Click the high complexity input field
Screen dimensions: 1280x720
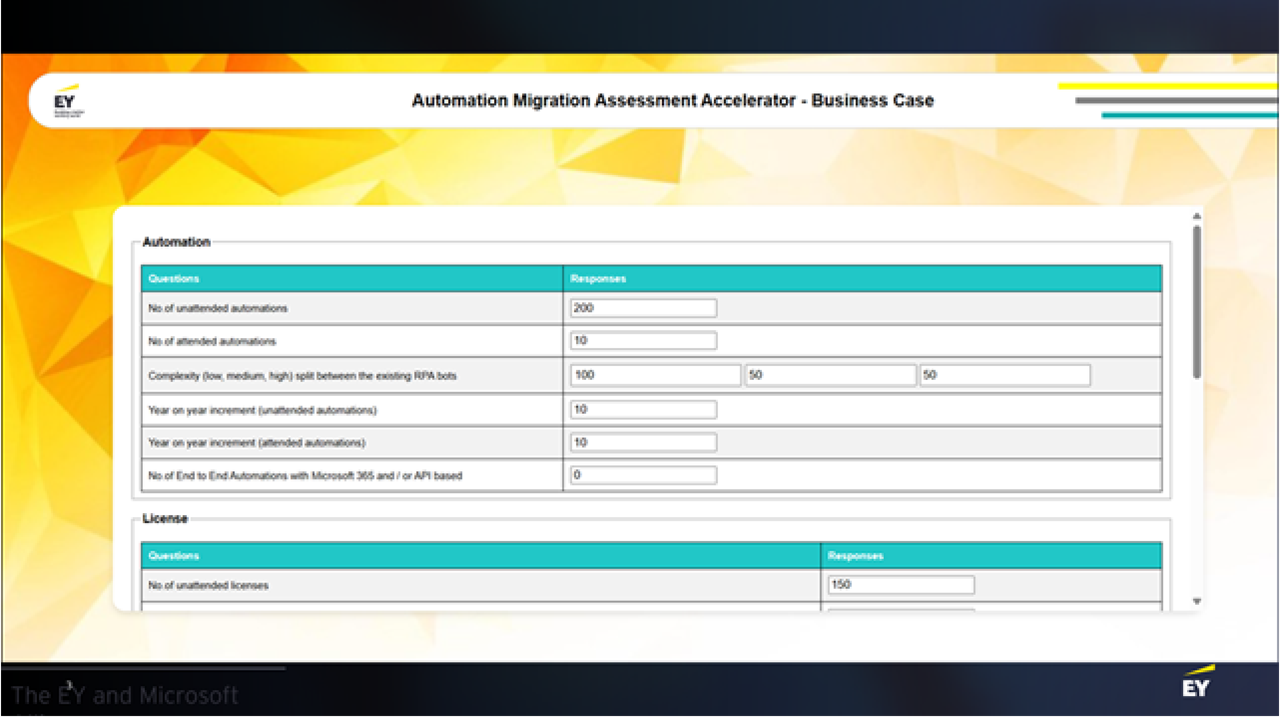(1005, 375)
